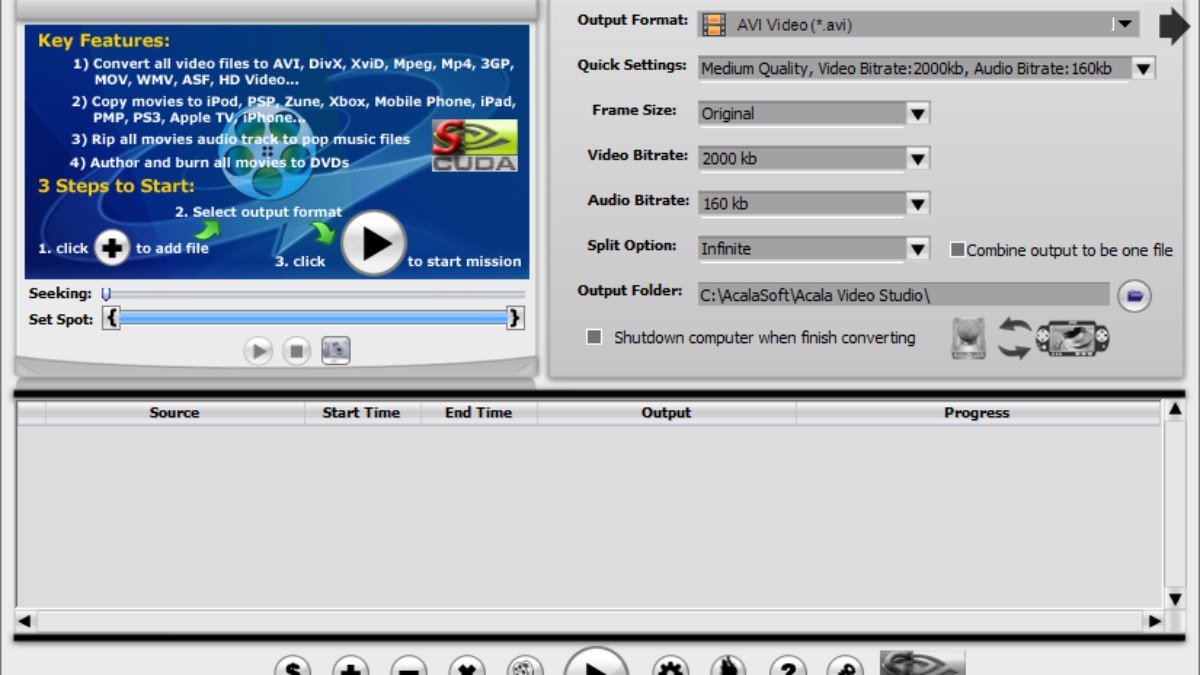Click the "Frame Size:" label
Image resolution: width=1200 pixels, height=675 pixels.
tap(634, 110)
